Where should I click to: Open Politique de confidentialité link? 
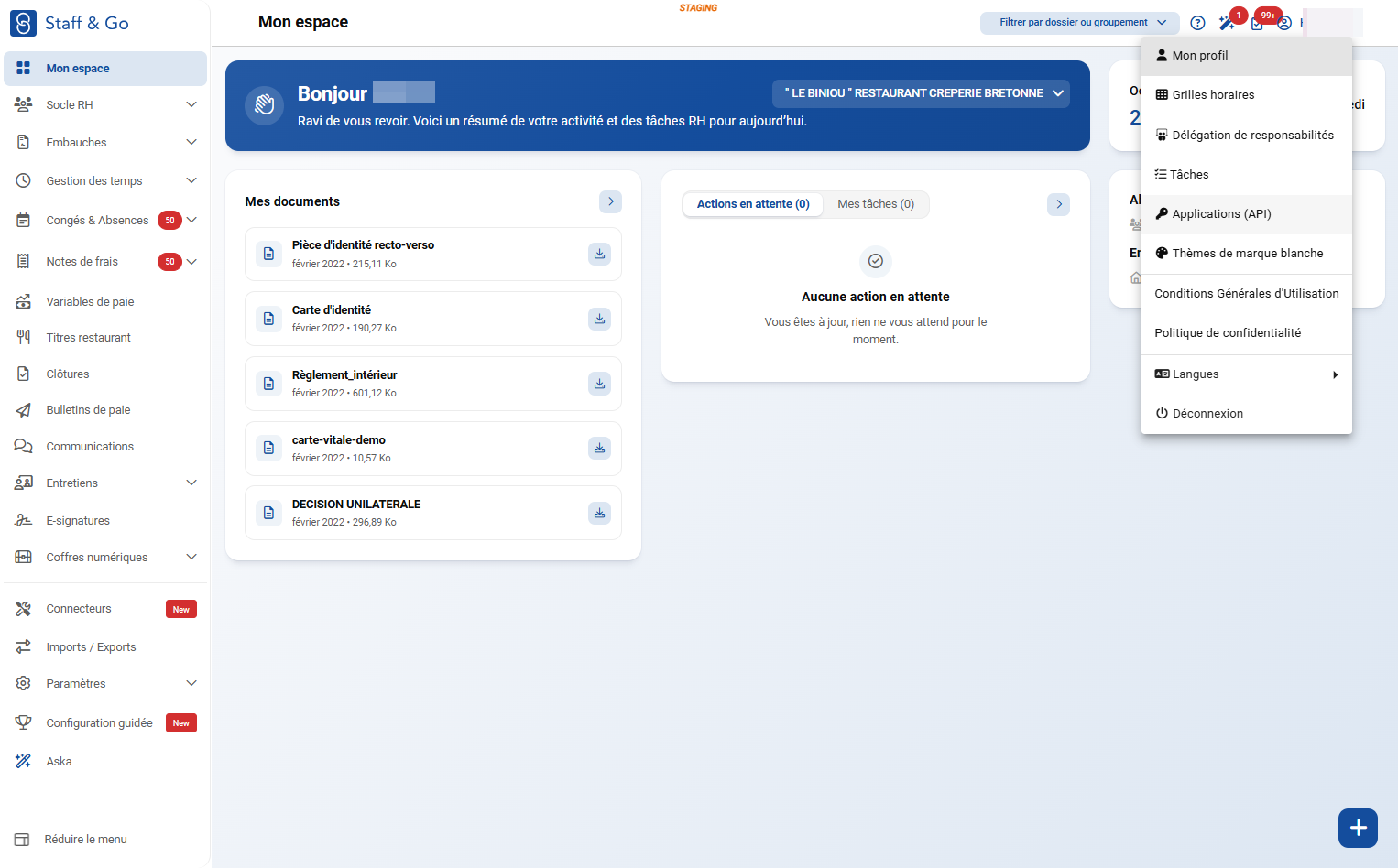1247,333
